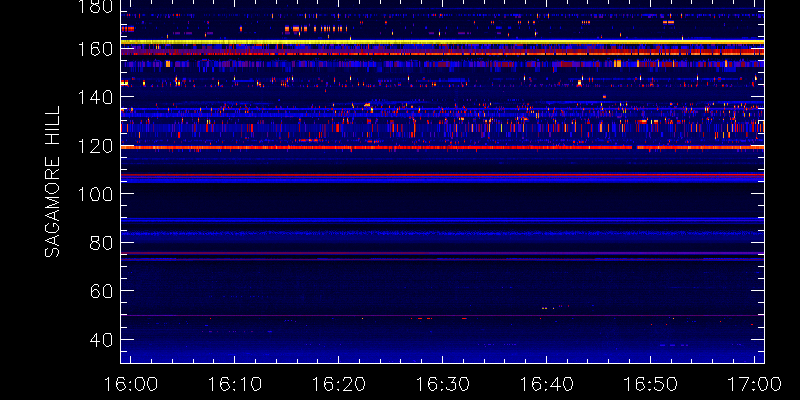Click the 140 frequency axis label
Screen dimensions: 800x400
point(95,97)
